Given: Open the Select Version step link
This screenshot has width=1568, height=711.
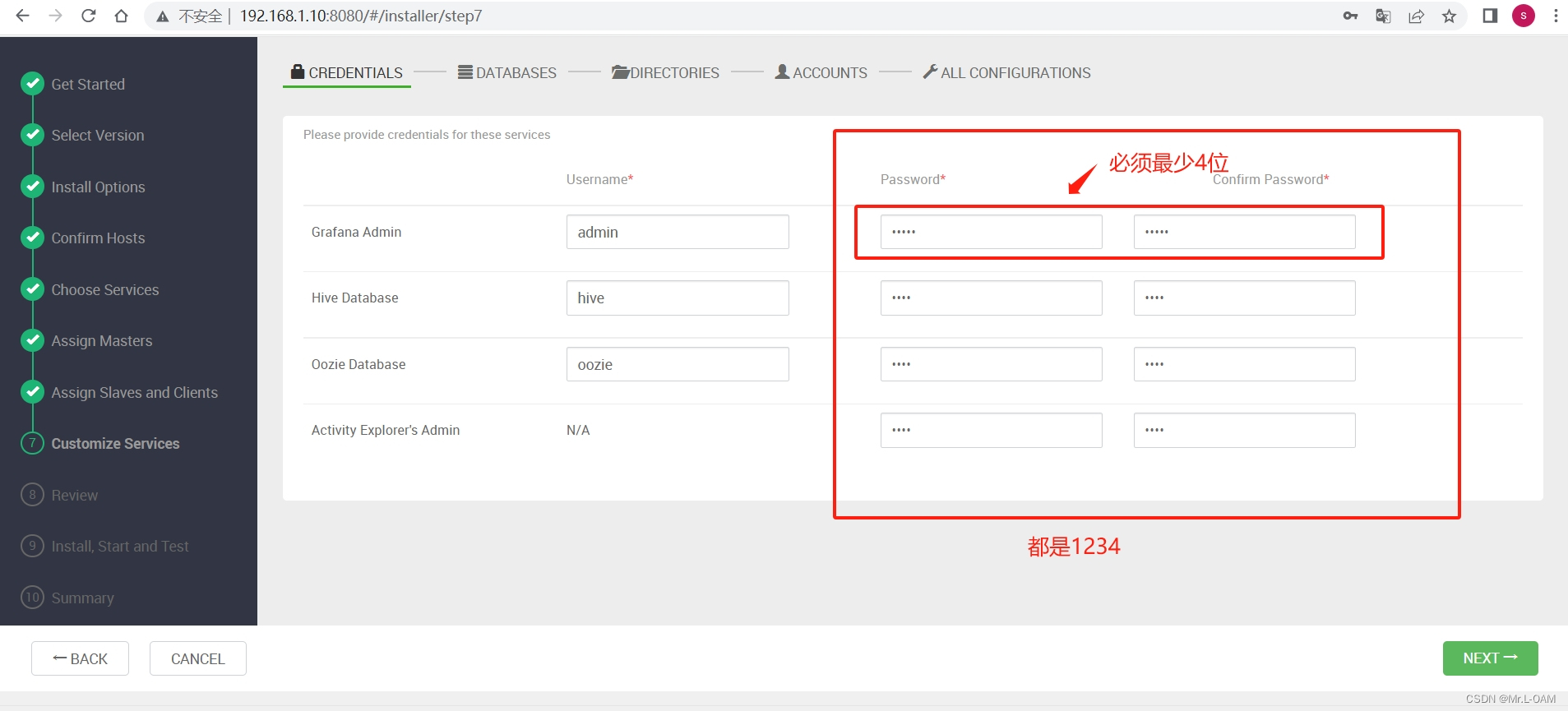Looking at the screenshot, I should 98,135.
